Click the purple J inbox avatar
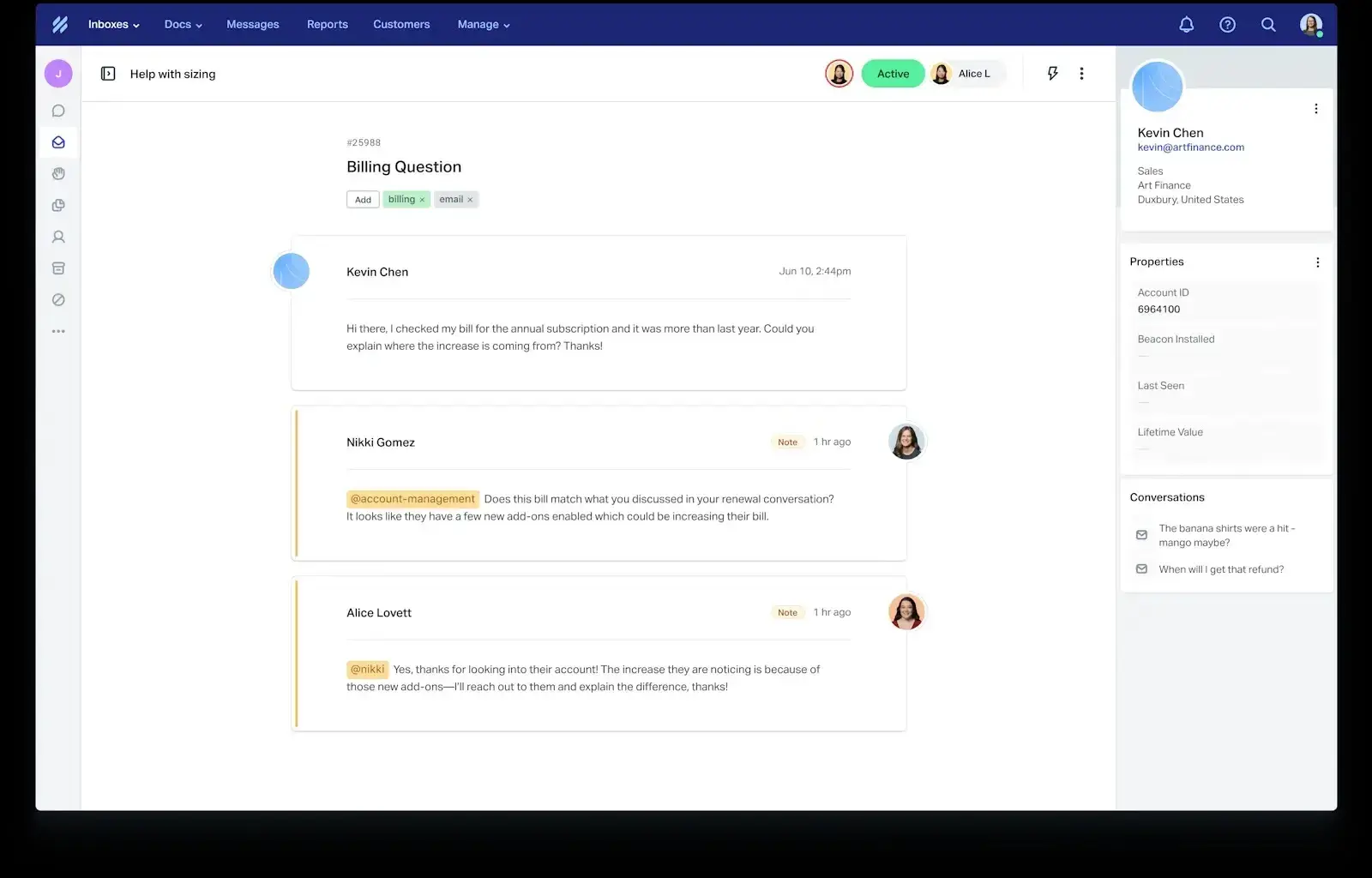This screenshot has height=878, width=1372. coord(58,74)
